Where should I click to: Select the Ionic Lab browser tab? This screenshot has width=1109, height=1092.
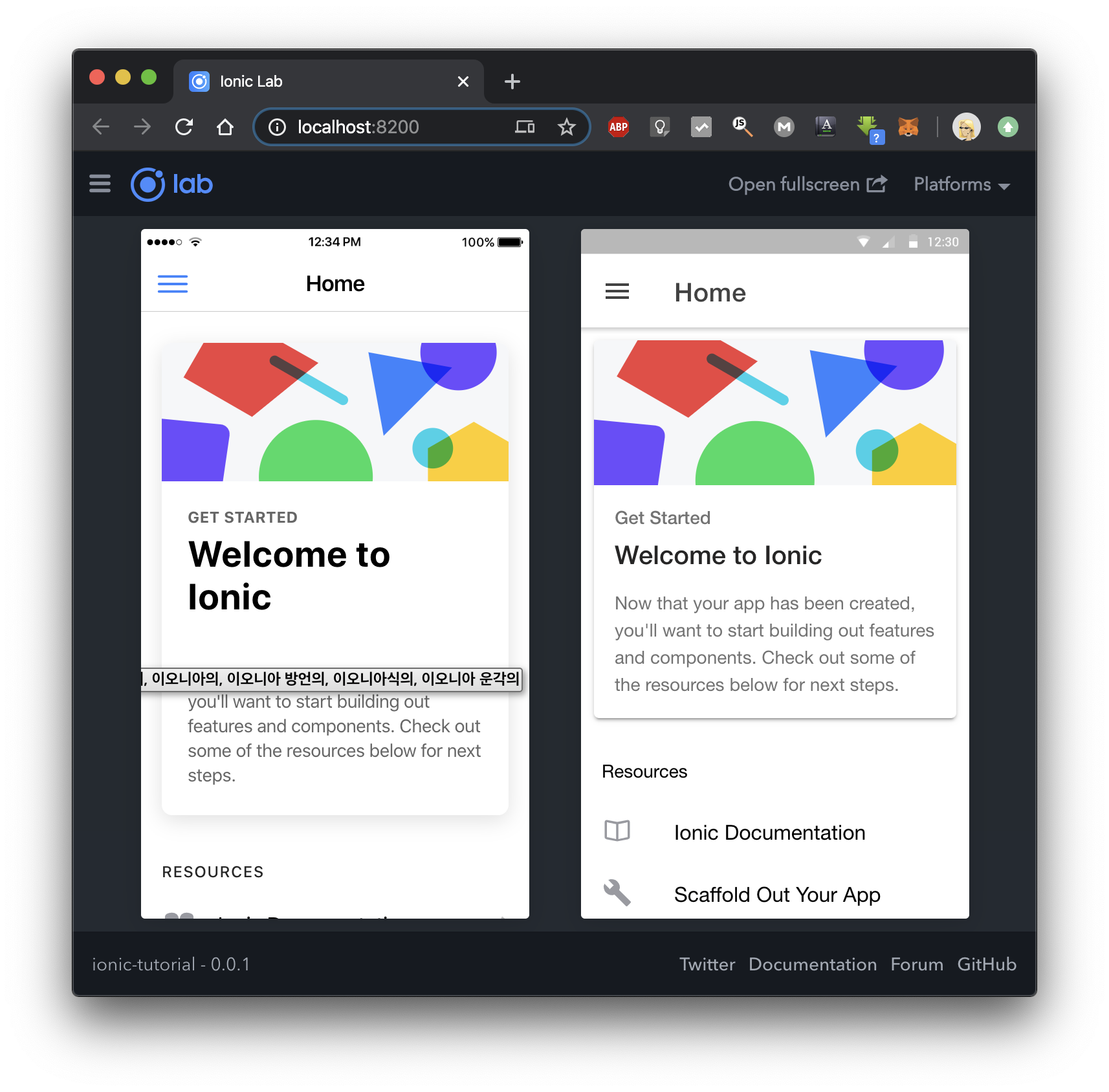click(x=329, y=82)
